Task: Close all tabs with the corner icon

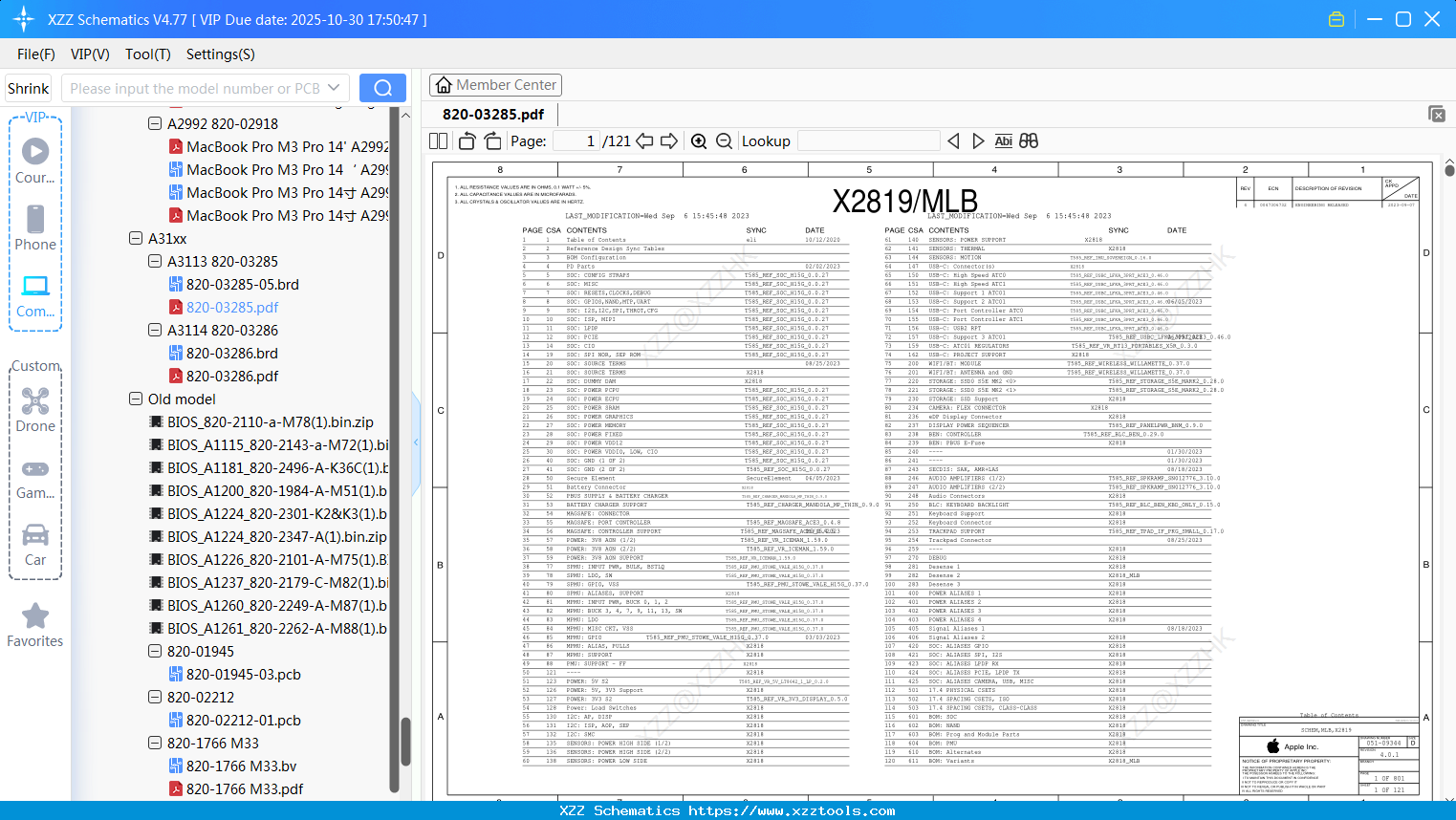Action: [1437, 114]
